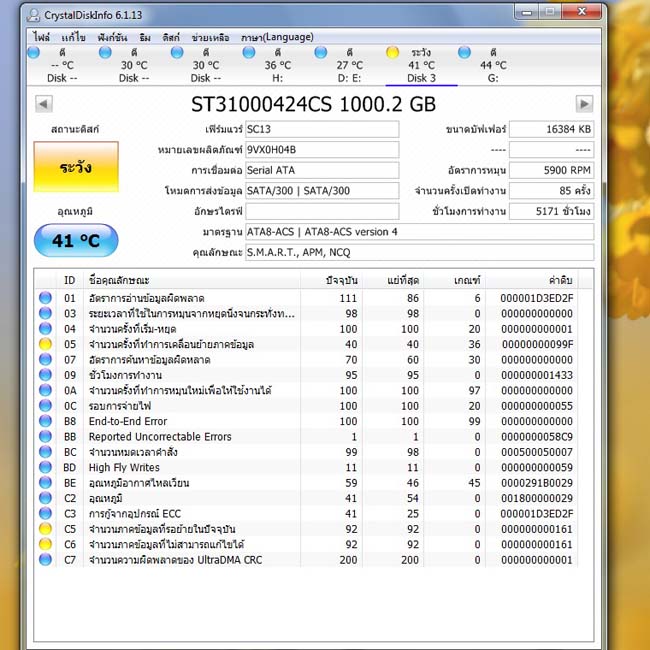Open the ฟังก์ชัน menu
This screenshot has height=650, width=650.
pyautogui.click(x=112, y=37)
